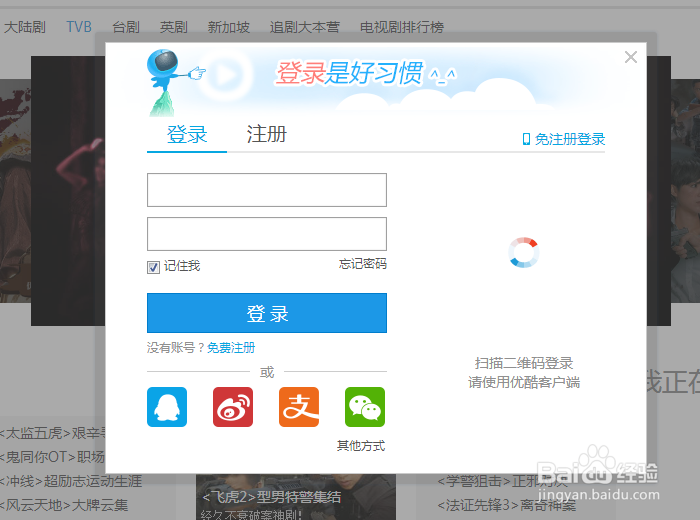Click the phone icon beside 免注册登录

click(x=526, y=139)
